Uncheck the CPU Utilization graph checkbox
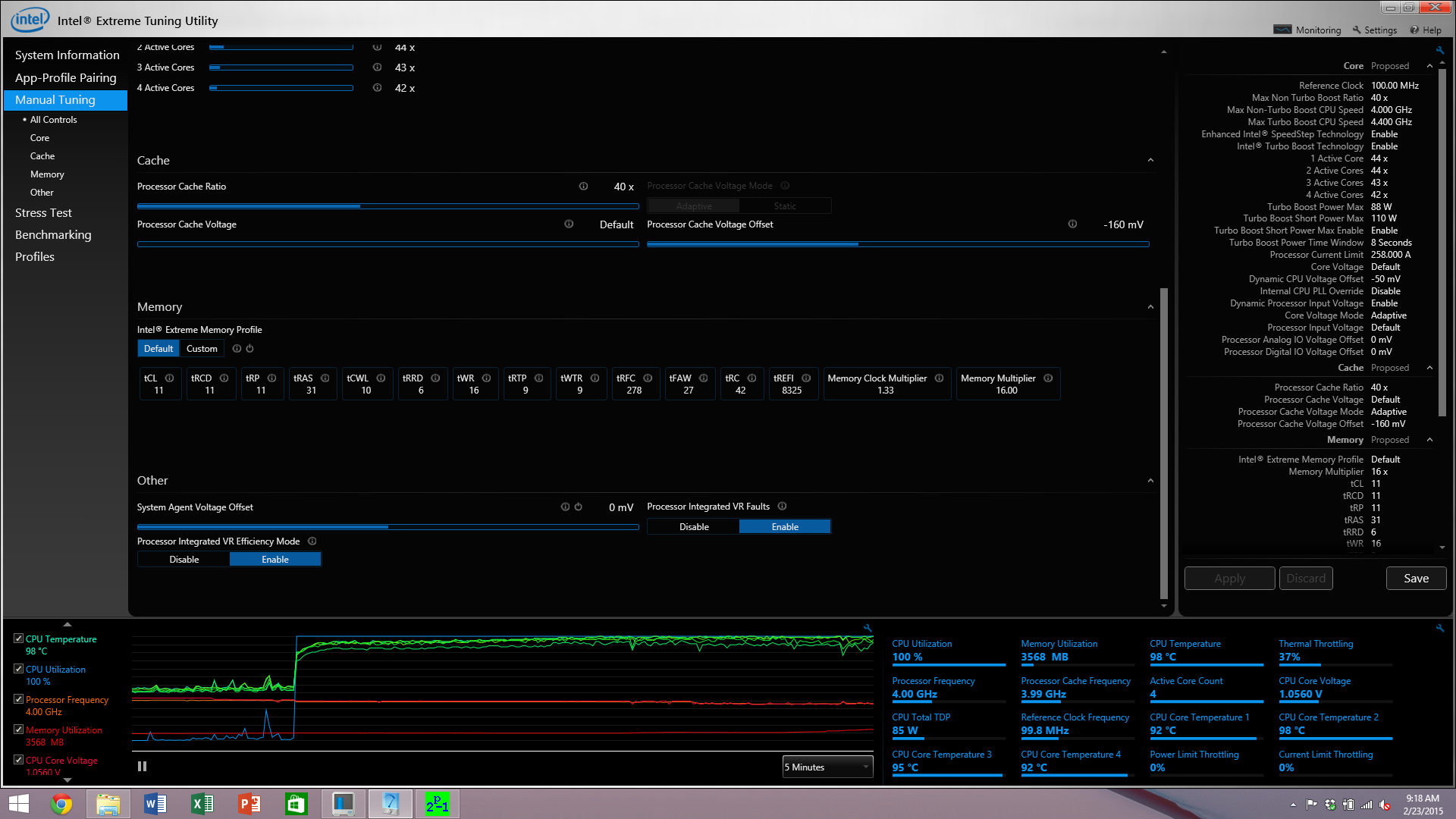 pos(18,669)
